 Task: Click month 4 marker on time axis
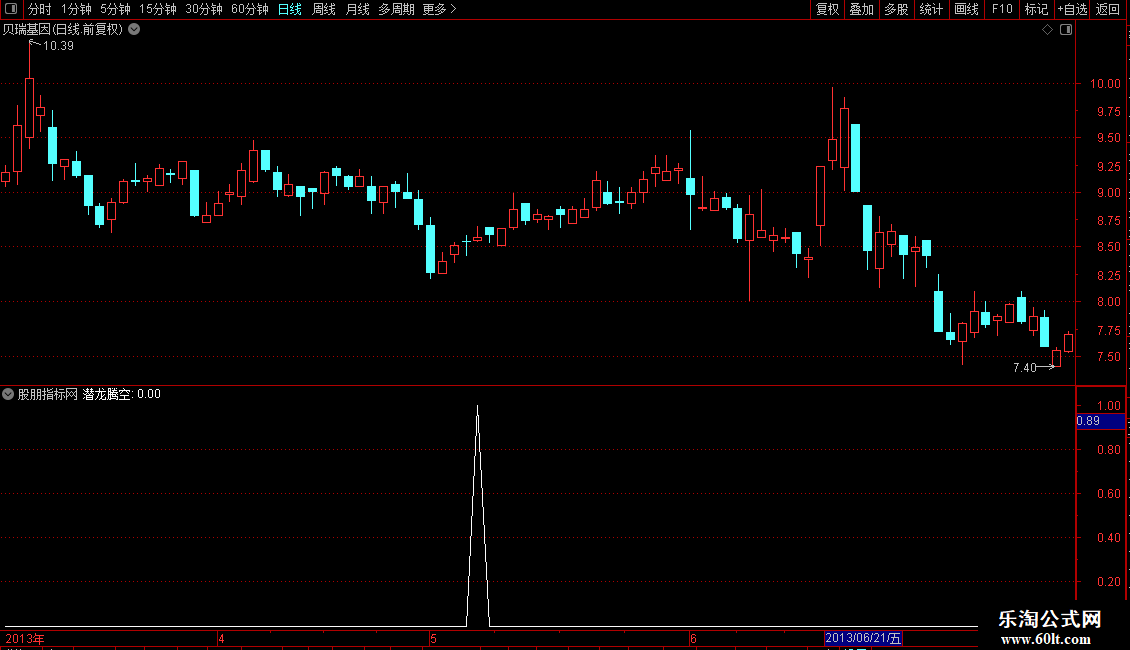click(221, 639)
